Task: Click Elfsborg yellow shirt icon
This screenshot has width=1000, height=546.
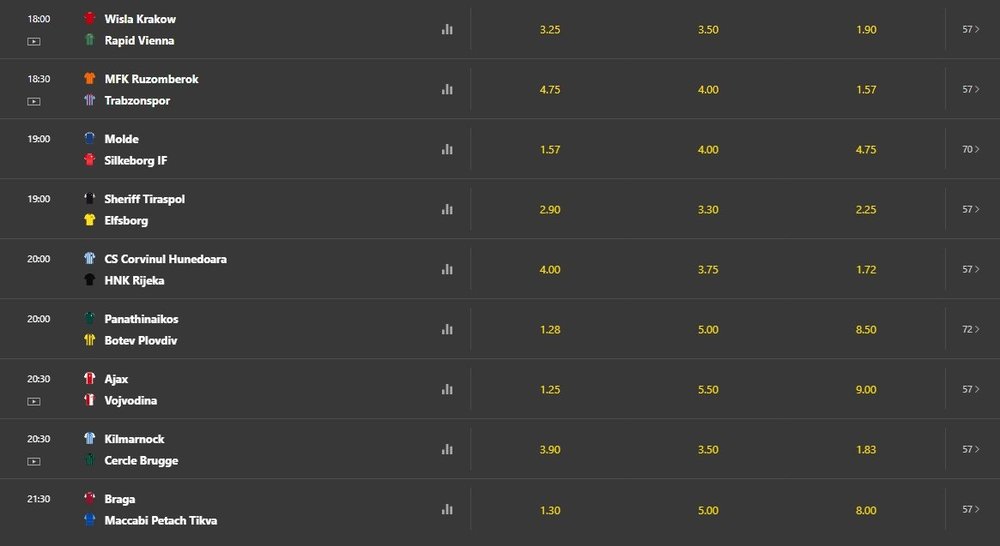Action: (90, 220)
